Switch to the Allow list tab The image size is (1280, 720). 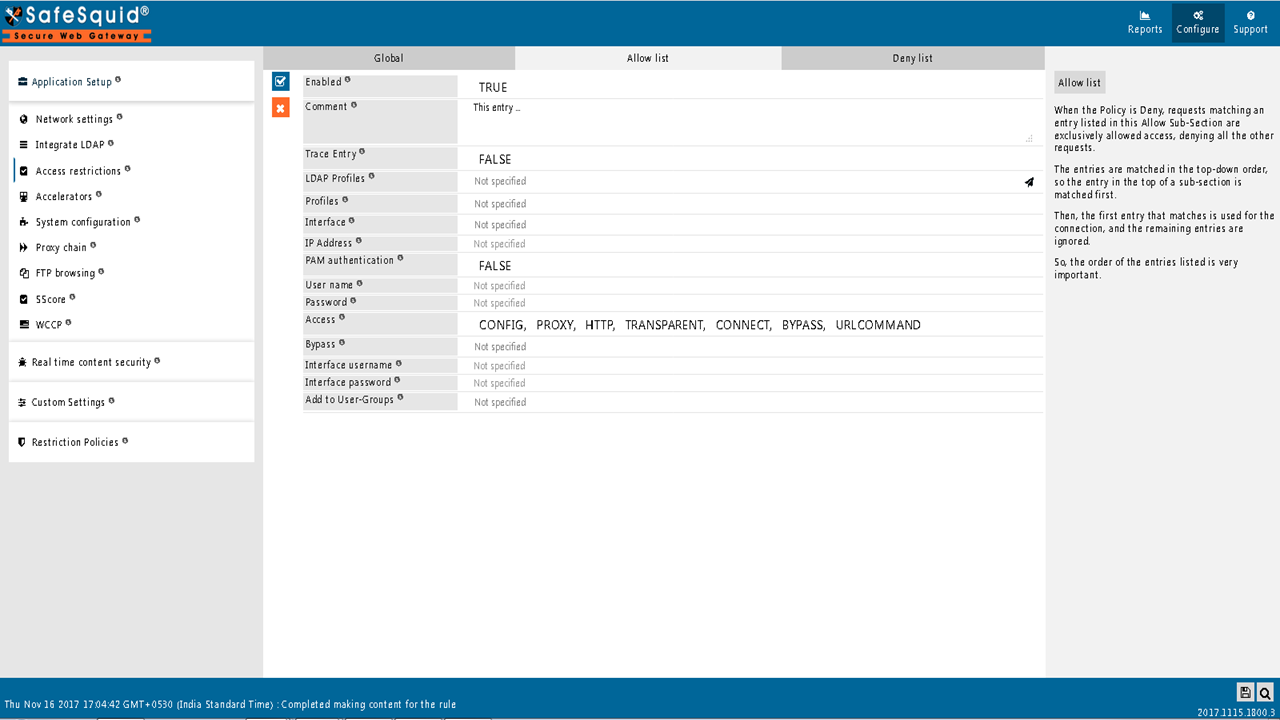pyautogui.click(x=648, y=58)
